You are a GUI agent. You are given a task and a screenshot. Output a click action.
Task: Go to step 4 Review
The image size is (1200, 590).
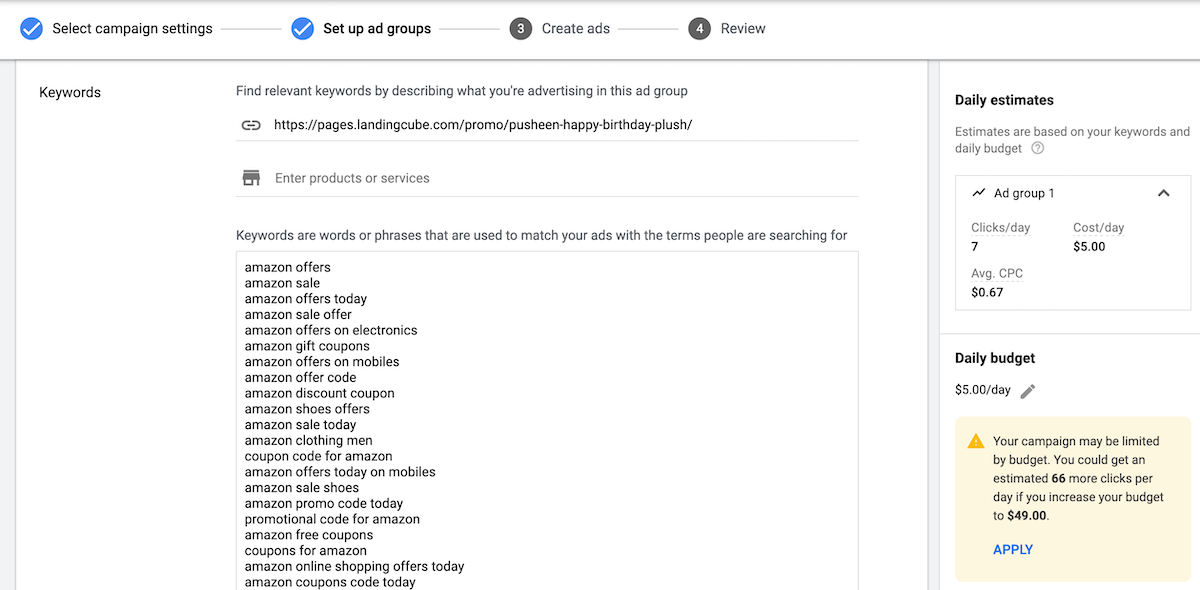pyautogui.click(x=743, y=28)
